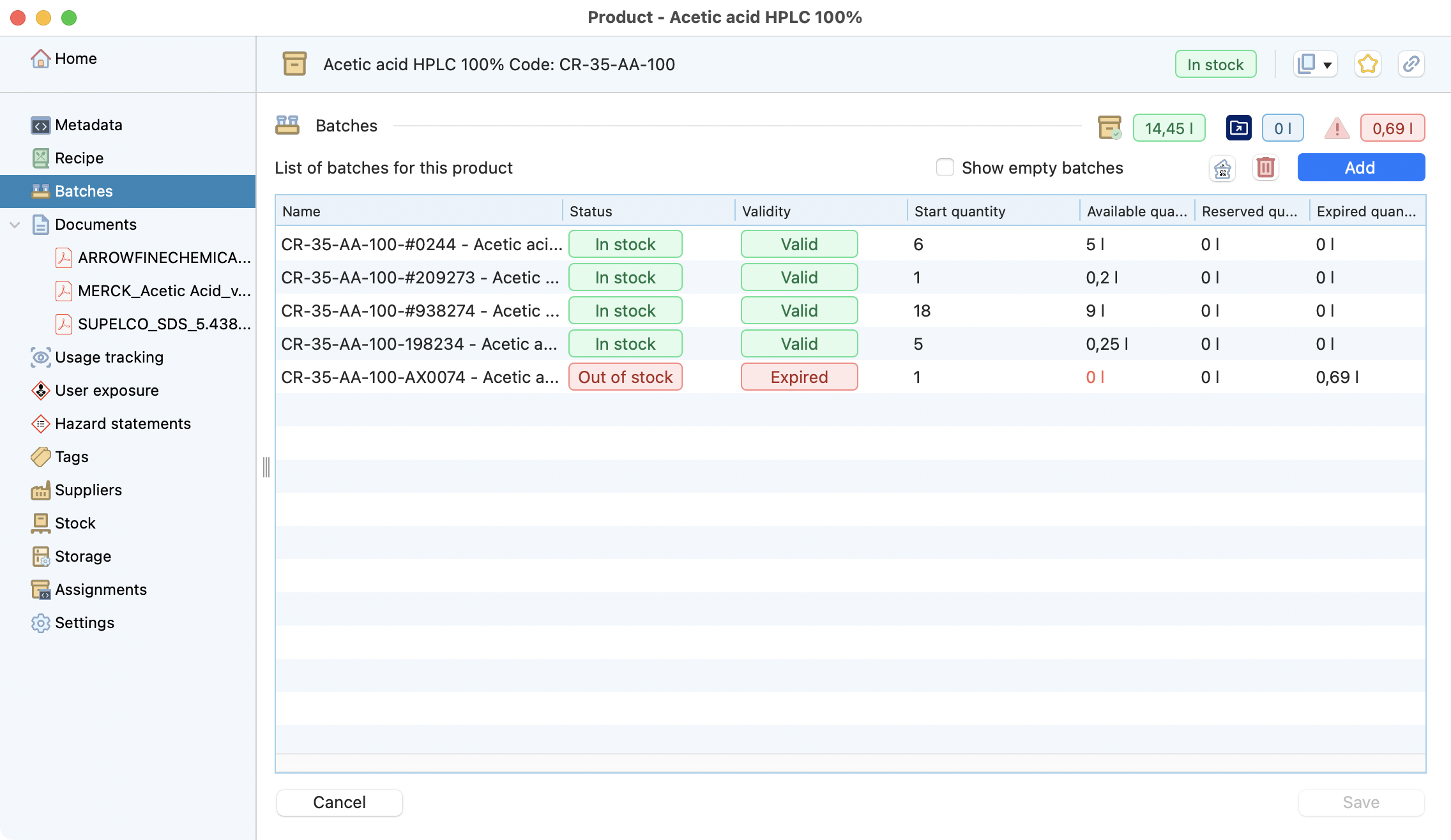This screenshot has height=840, width=1451.
Task: Open the Hazard statements section
Action: click(123, 424)
